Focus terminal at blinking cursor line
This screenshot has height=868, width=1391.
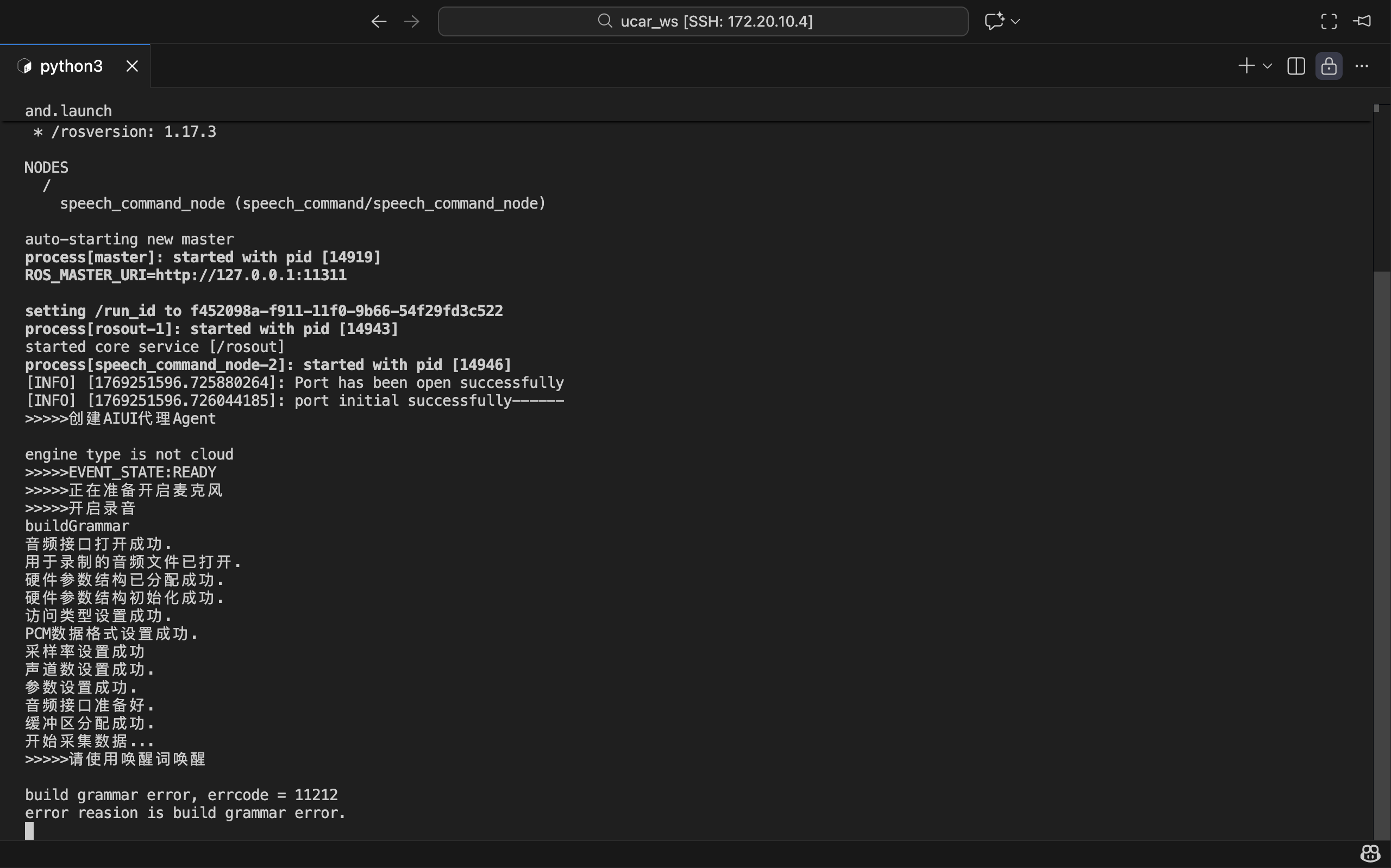coord(29,831)
